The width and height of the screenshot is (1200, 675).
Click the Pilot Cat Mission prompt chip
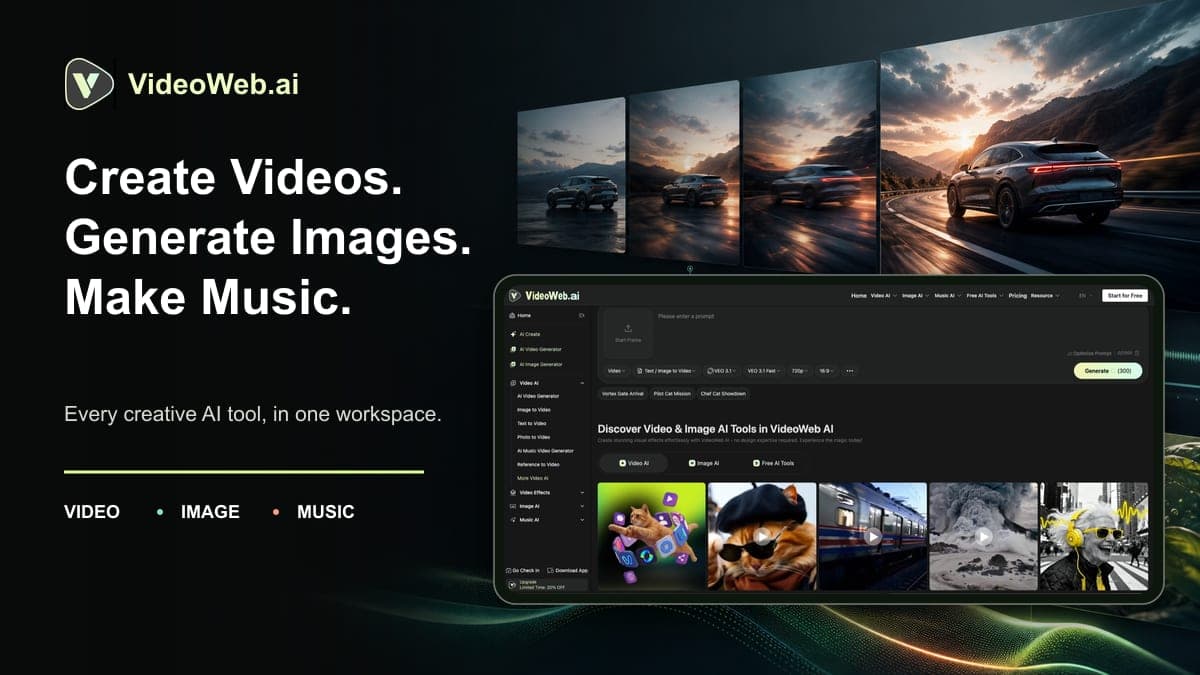point(671,394)
